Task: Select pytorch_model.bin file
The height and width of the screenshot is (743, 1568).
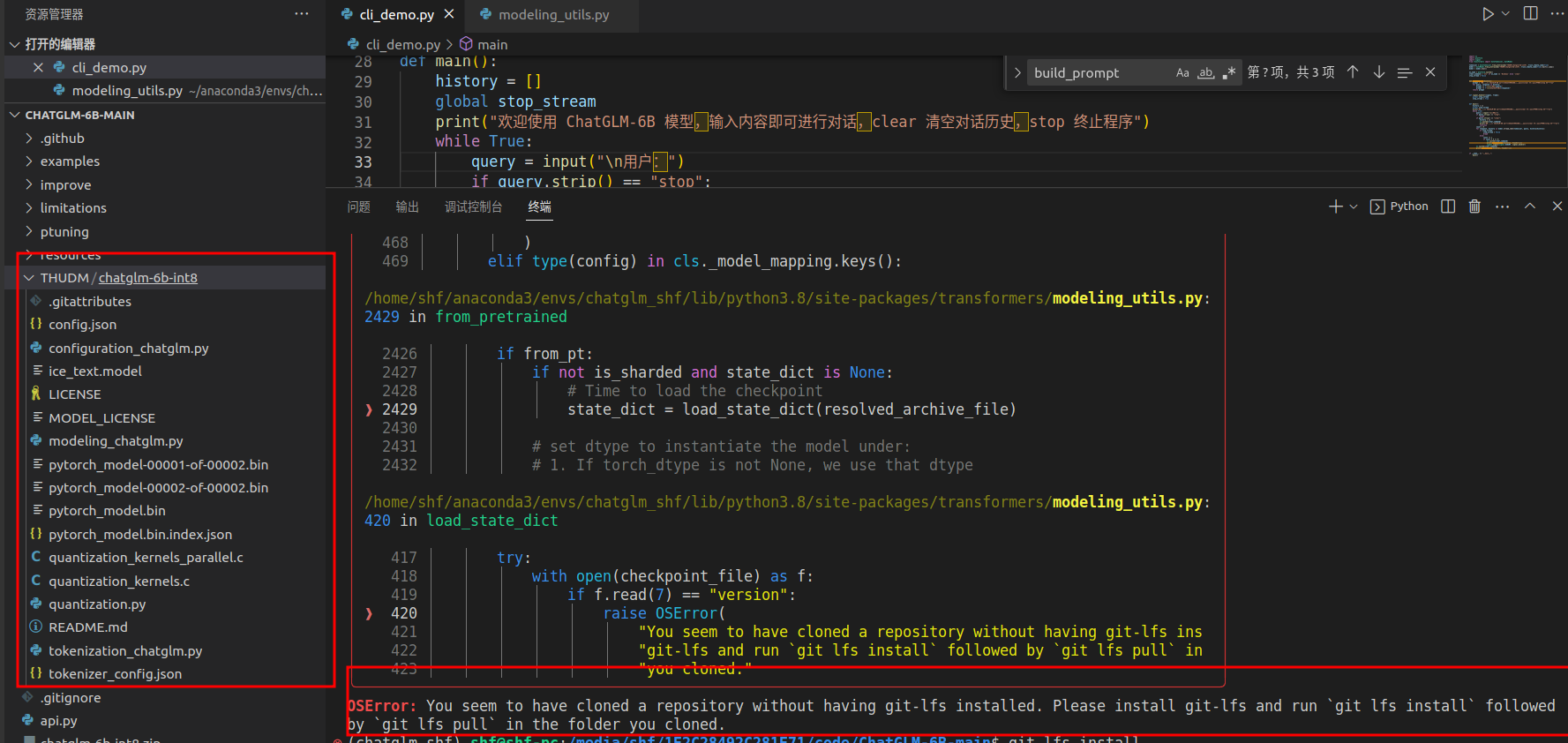Action: tap(165, 511)
